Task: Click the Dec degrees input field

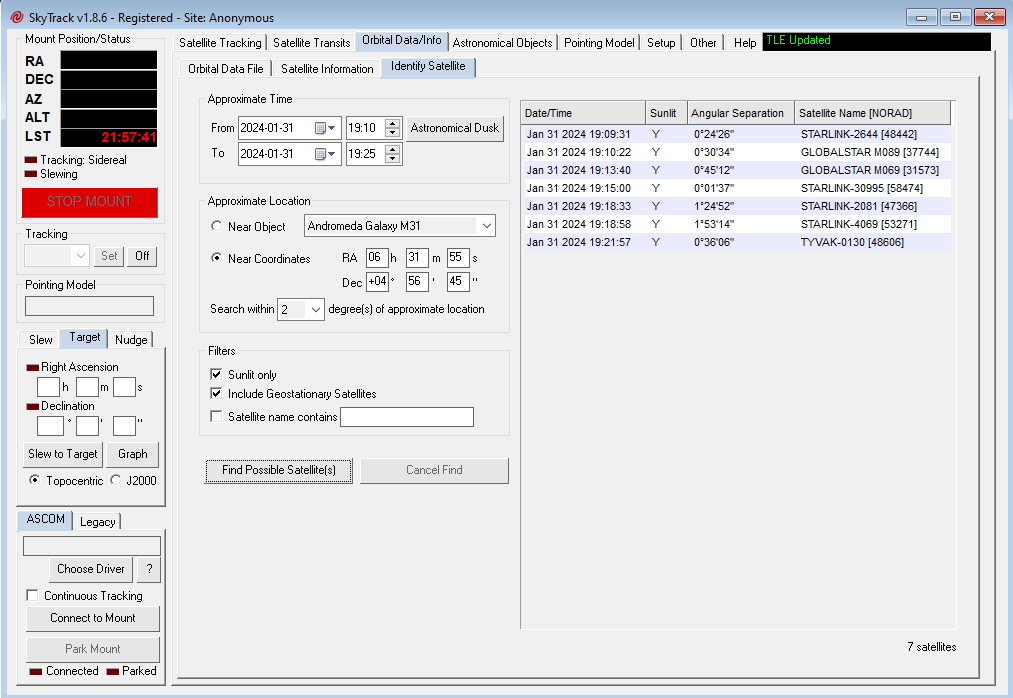Action: [377, 281]
